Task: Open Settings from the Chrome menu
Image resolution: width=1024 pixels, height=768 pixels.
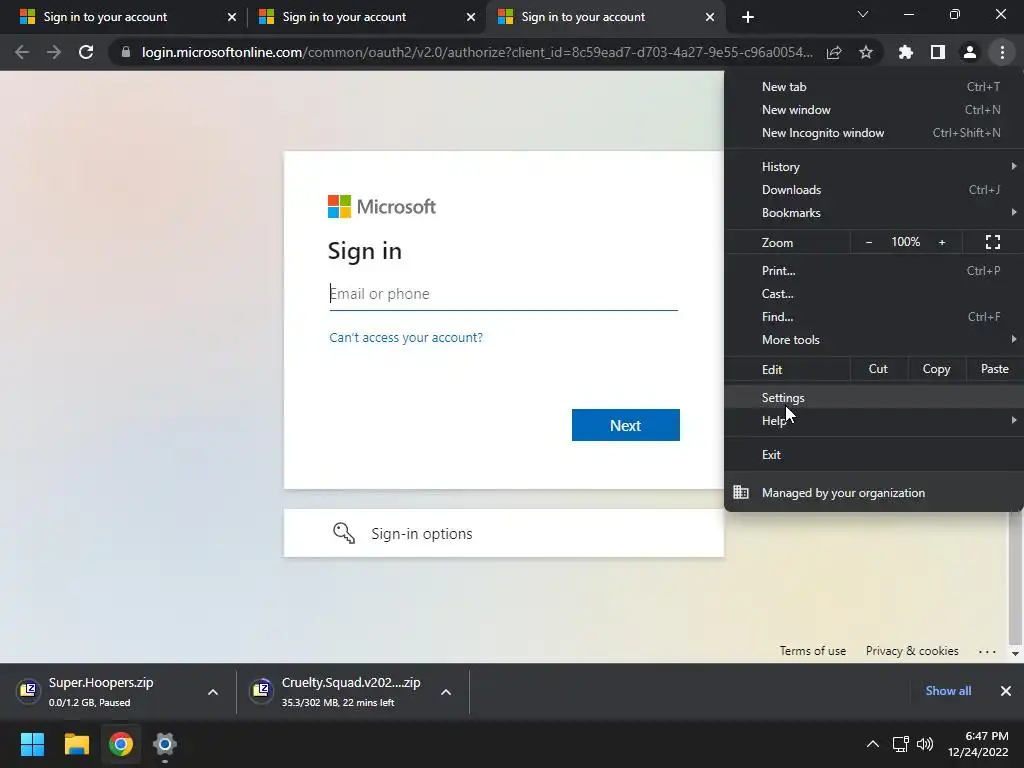Action: coord(874,397)
